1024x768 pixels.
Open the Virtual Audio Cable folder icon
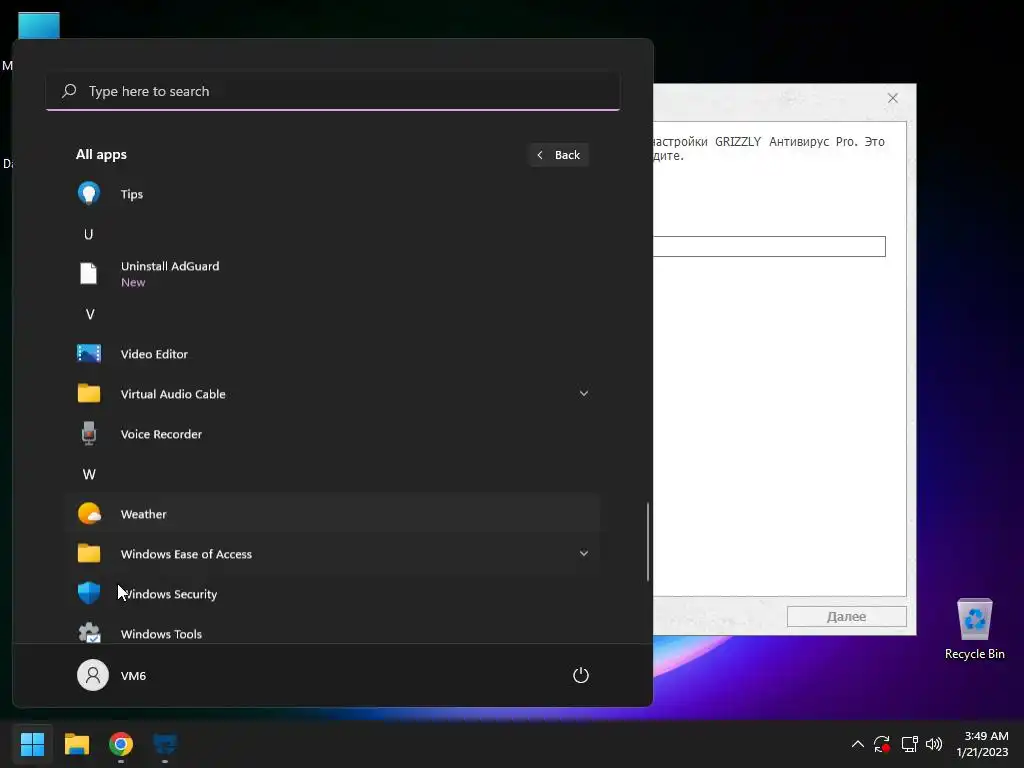89,393
